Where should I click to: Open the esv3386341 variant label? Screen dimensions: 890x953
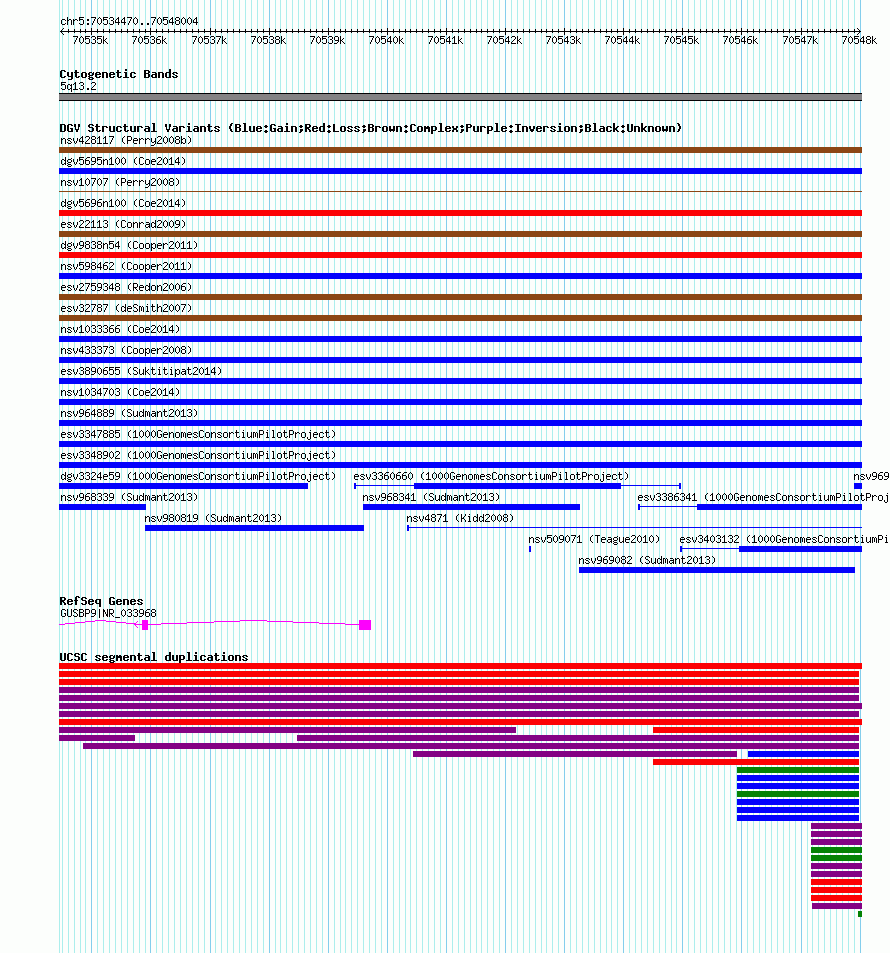[763, 497]
